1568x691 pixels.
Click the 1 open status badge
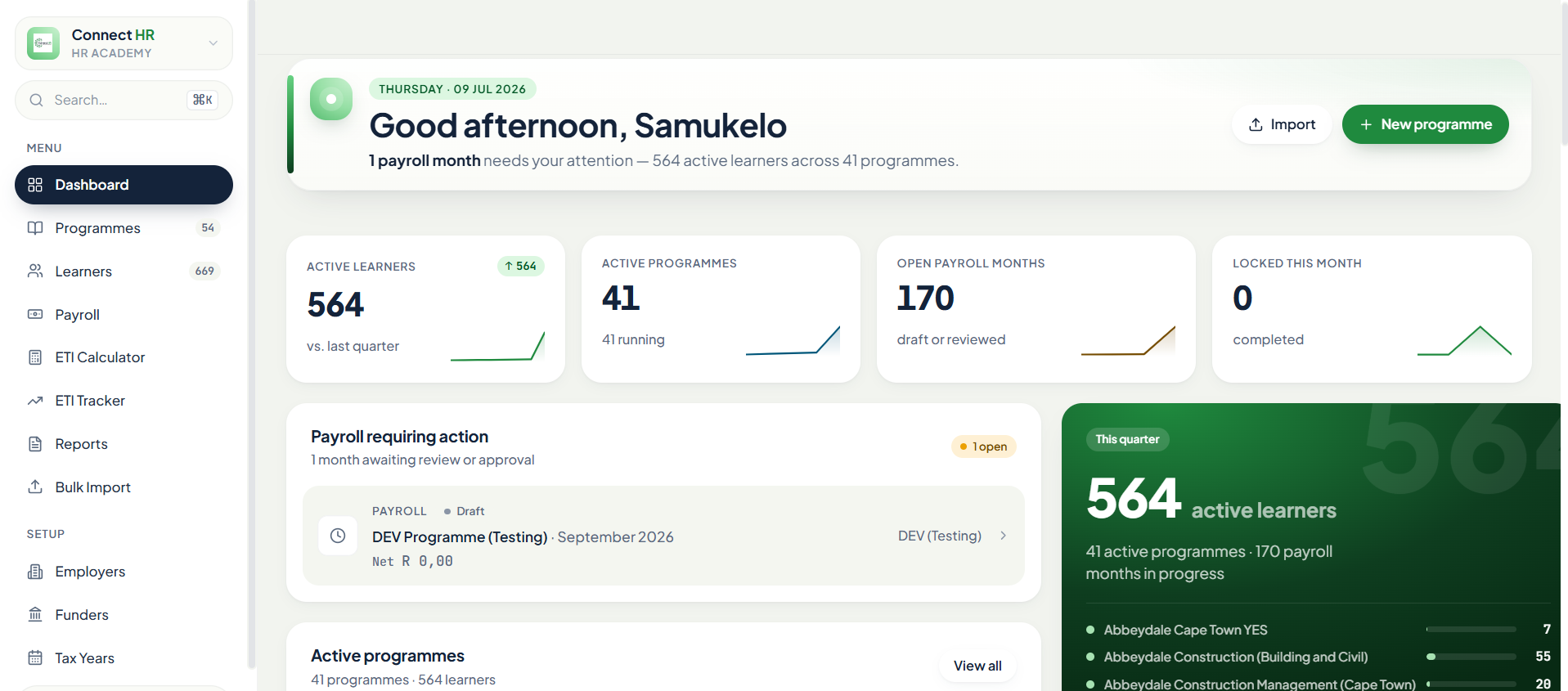pos(984,446)
